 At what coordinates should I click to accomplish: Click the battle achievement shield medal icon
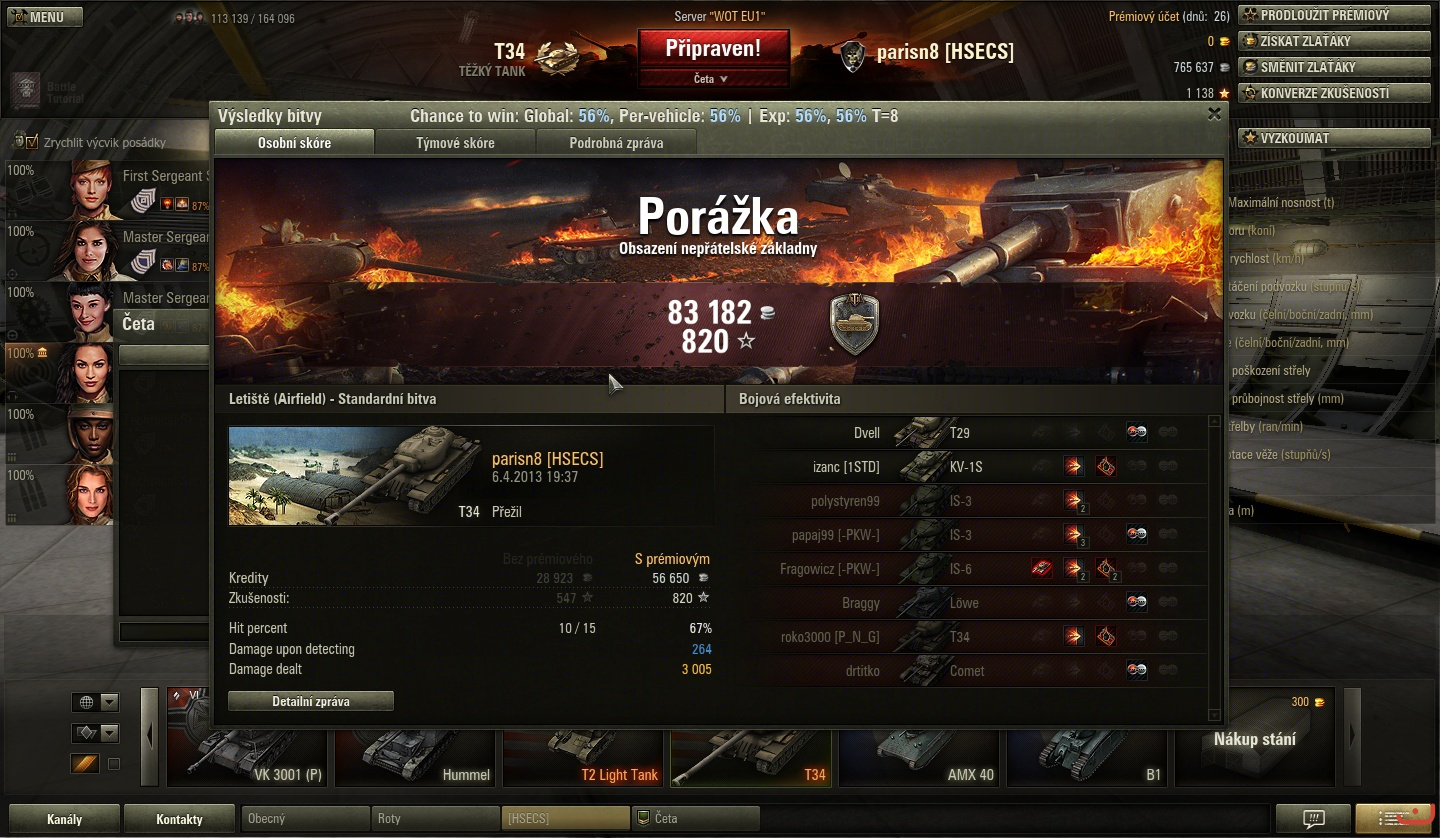tap(854, 324)
